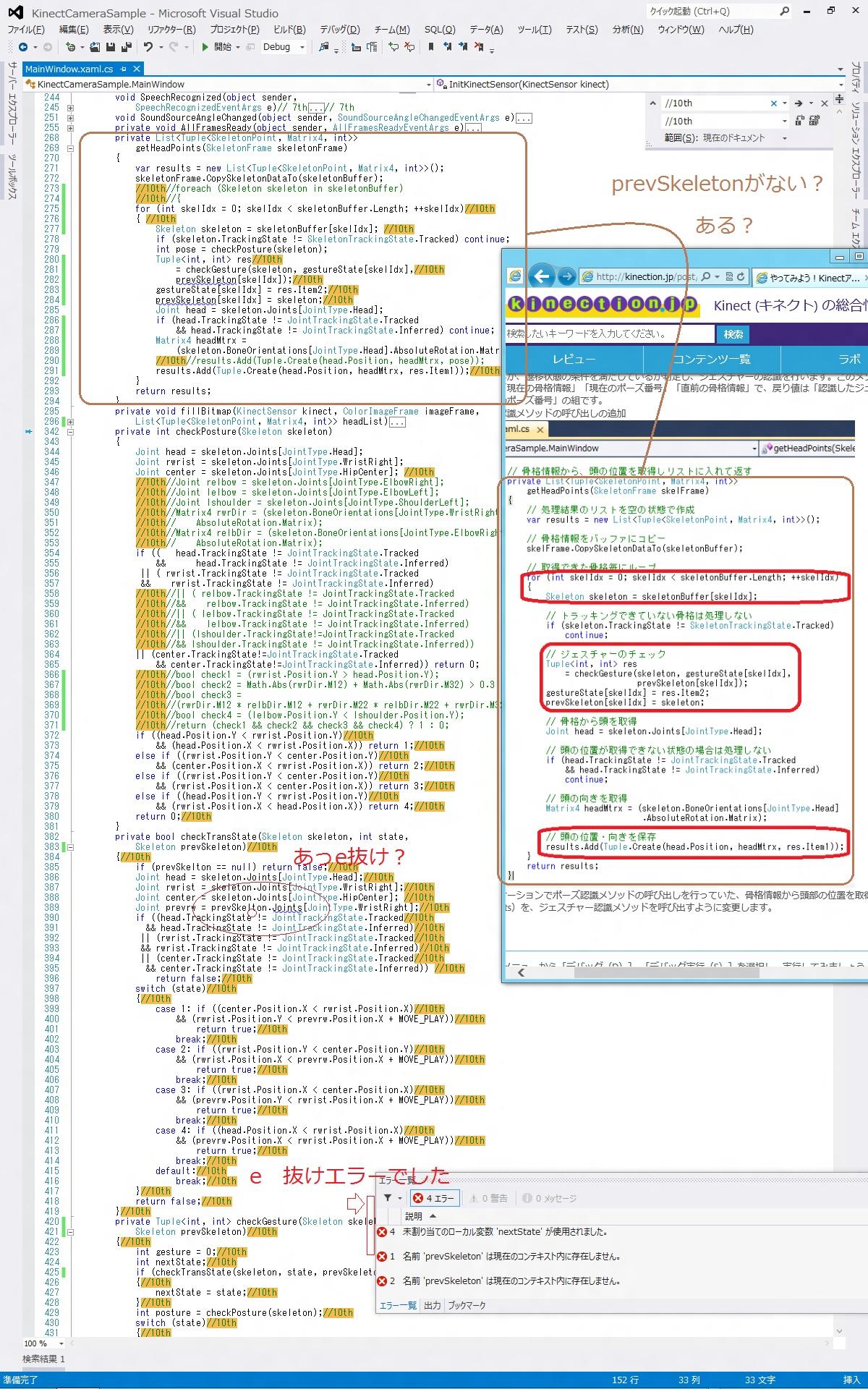Open the replace field //10th history dropdown
Image resolution: width=868 pixels, height=1389 pixels.
783,121
